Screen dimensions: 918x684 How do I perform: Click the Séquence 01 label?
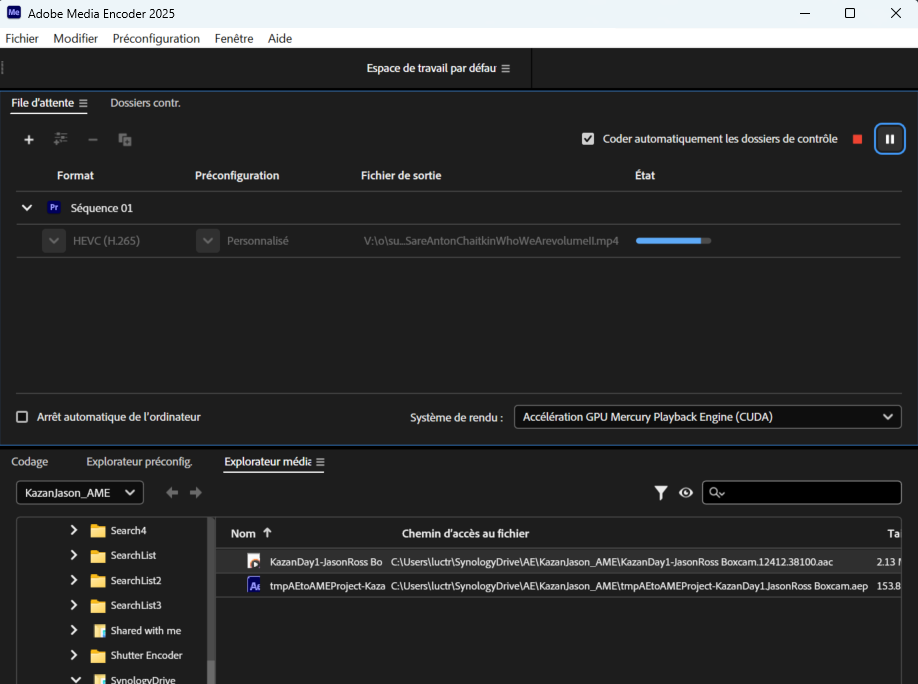102,208
